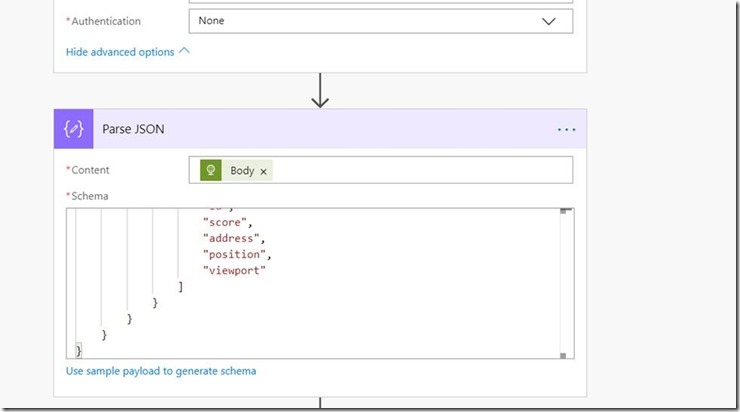Click the empty area of Content field
The image size is (740, 412).
(x=420, y=170)
